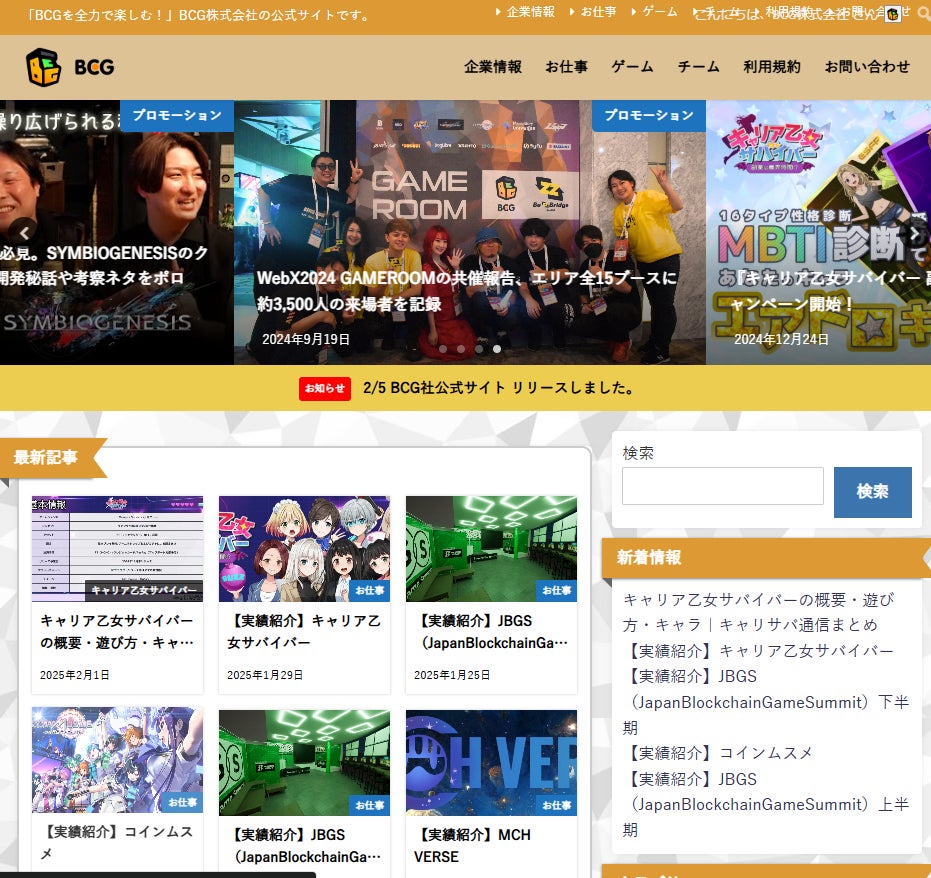The height and width of the screenshot is (878, 931).
Task: Open the magnifier search icon in the orange top bar
Action: pos(924,14)
